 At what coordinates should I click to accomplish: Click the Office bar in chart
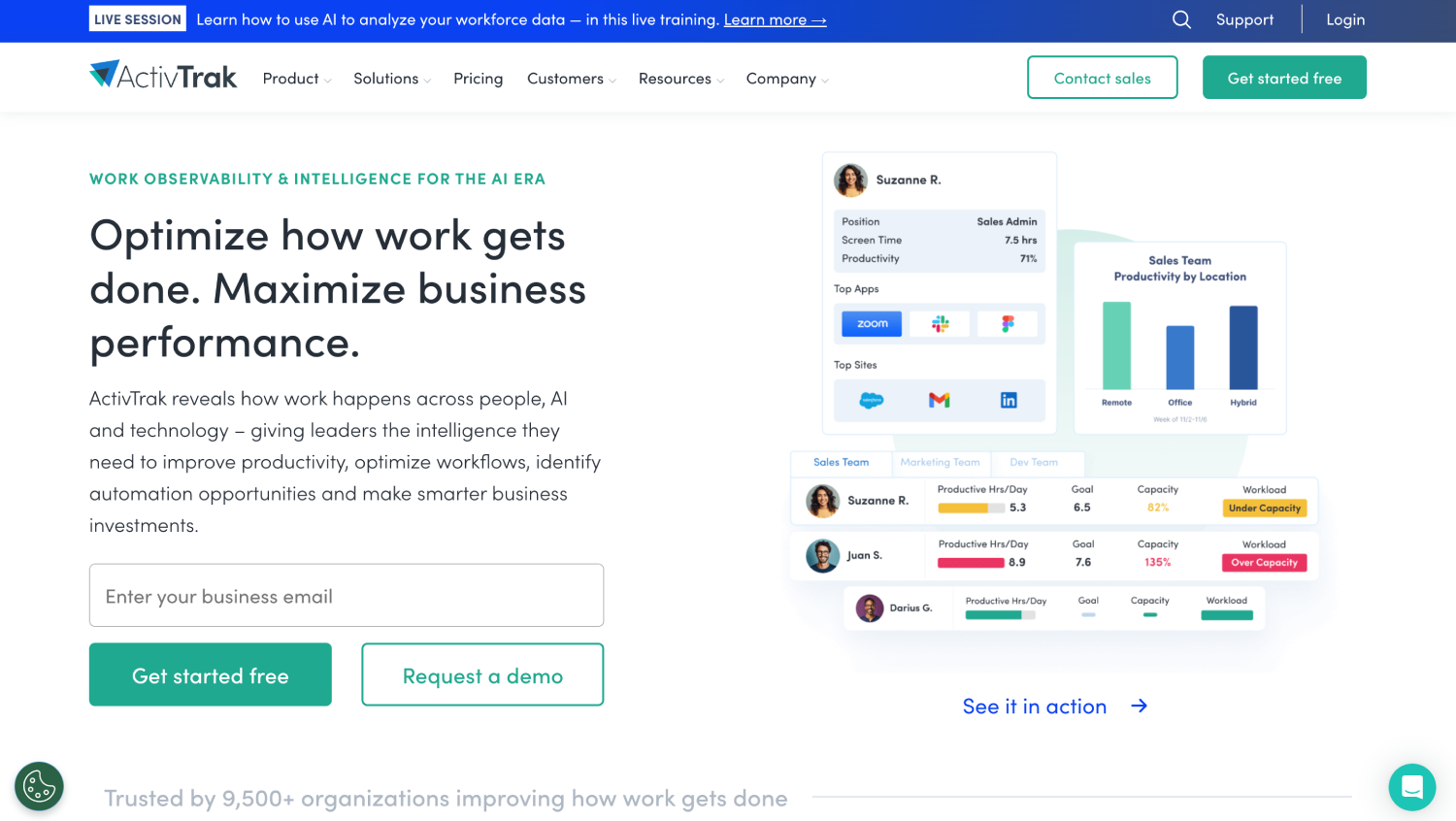(x=1180, y=357)
